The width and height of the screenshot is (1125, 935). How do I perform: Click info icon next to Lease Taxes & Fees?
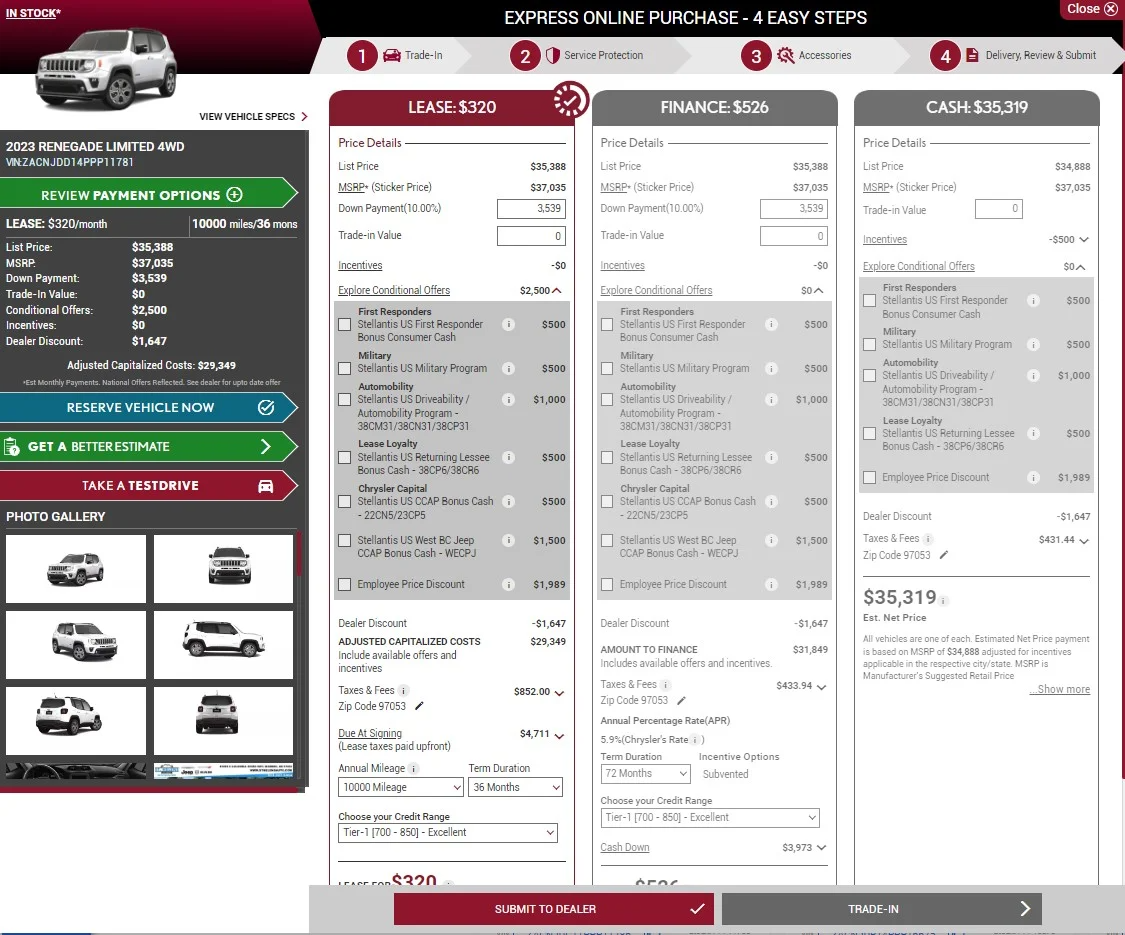tap(404, 690)
